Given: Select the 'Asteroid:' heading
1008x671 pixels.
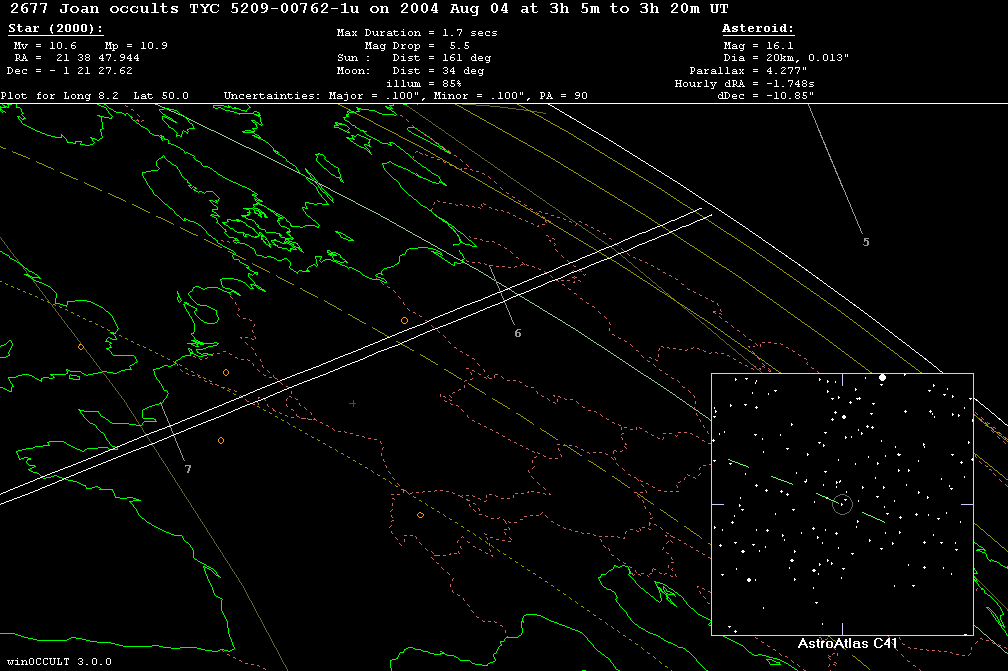Looking at the screenshot, I should pyautogui.click(x=757, y=29).
